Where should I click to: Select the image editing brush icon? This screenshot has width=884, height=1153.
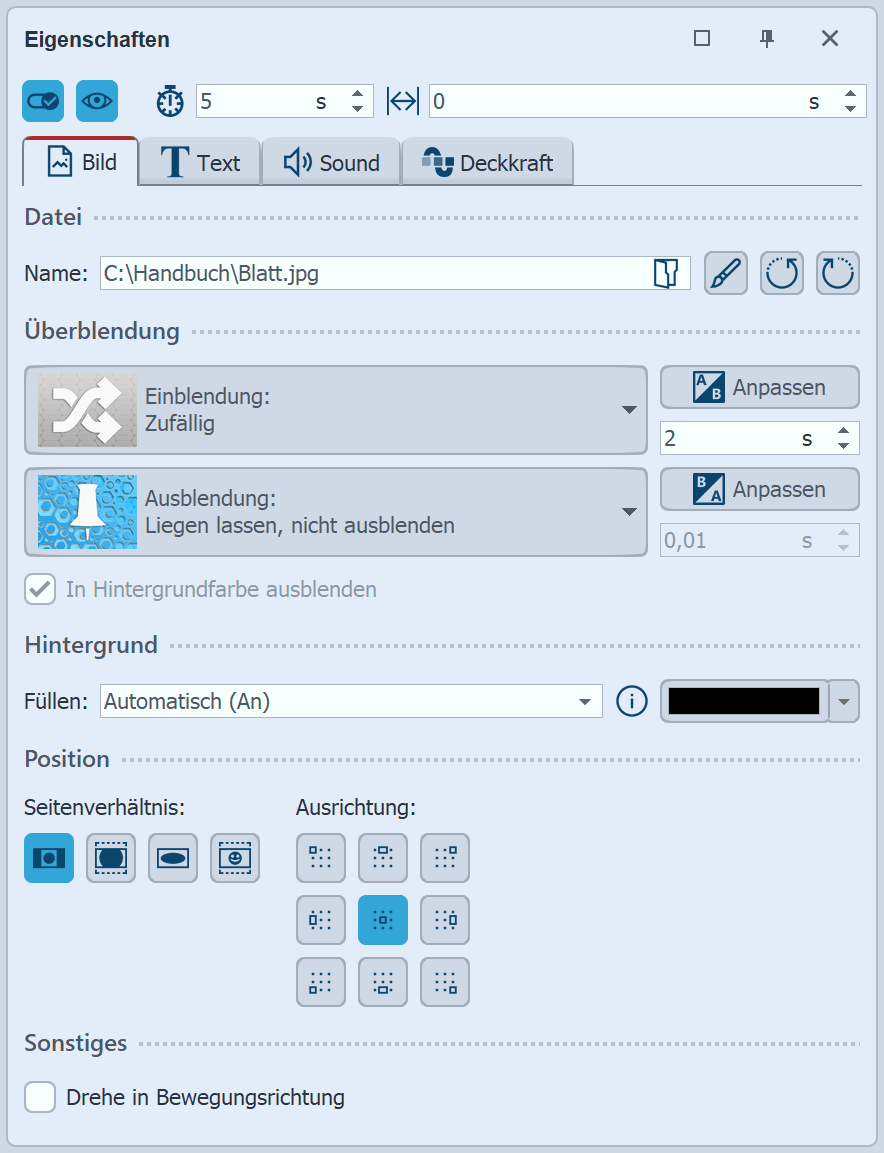click(725, 272)
